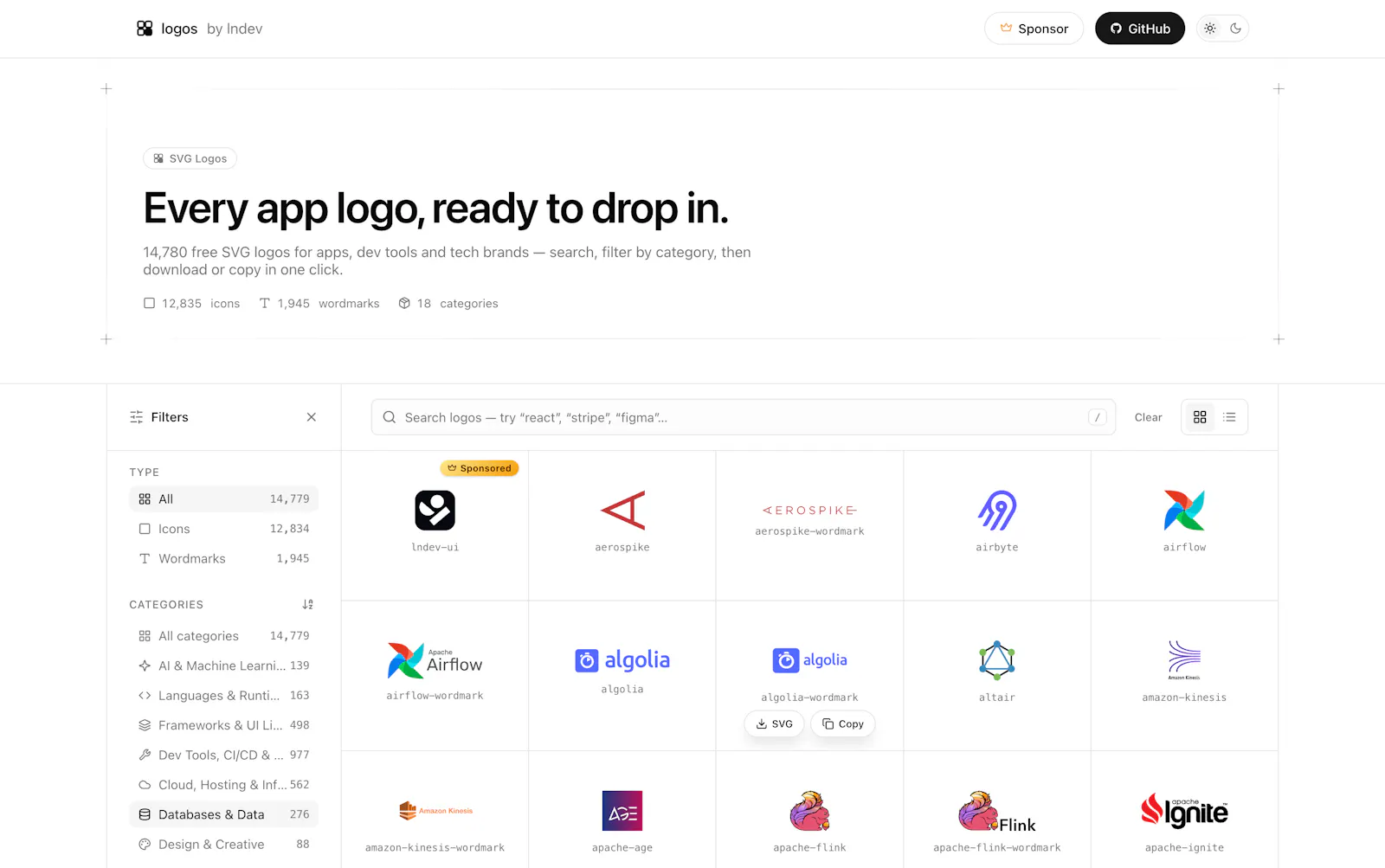Click the Sponsored badge
This screenshot has height=868, width=1385.
point(480,468)
